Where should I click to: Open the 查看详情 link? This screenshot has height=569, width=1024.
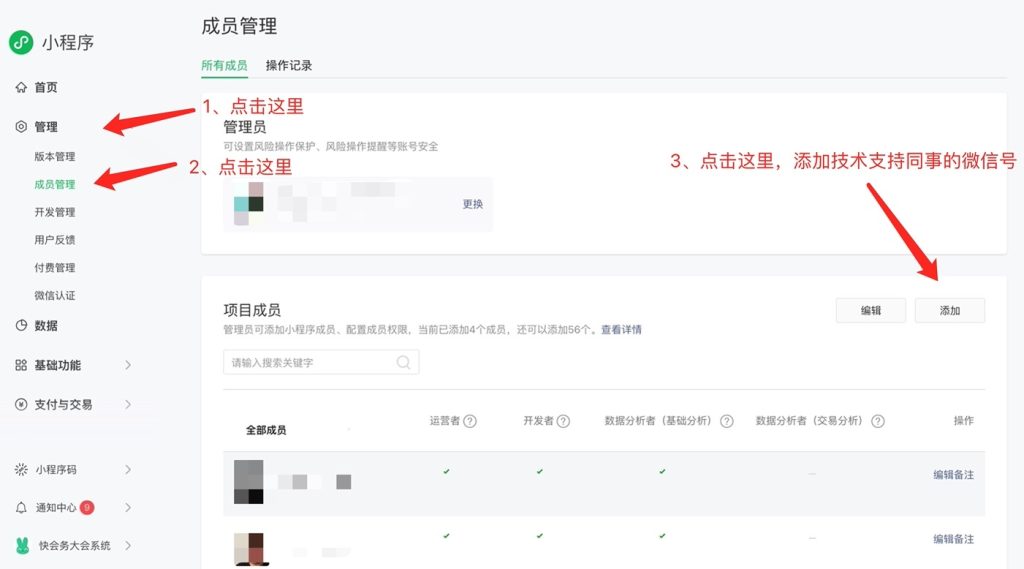(621, 330)
